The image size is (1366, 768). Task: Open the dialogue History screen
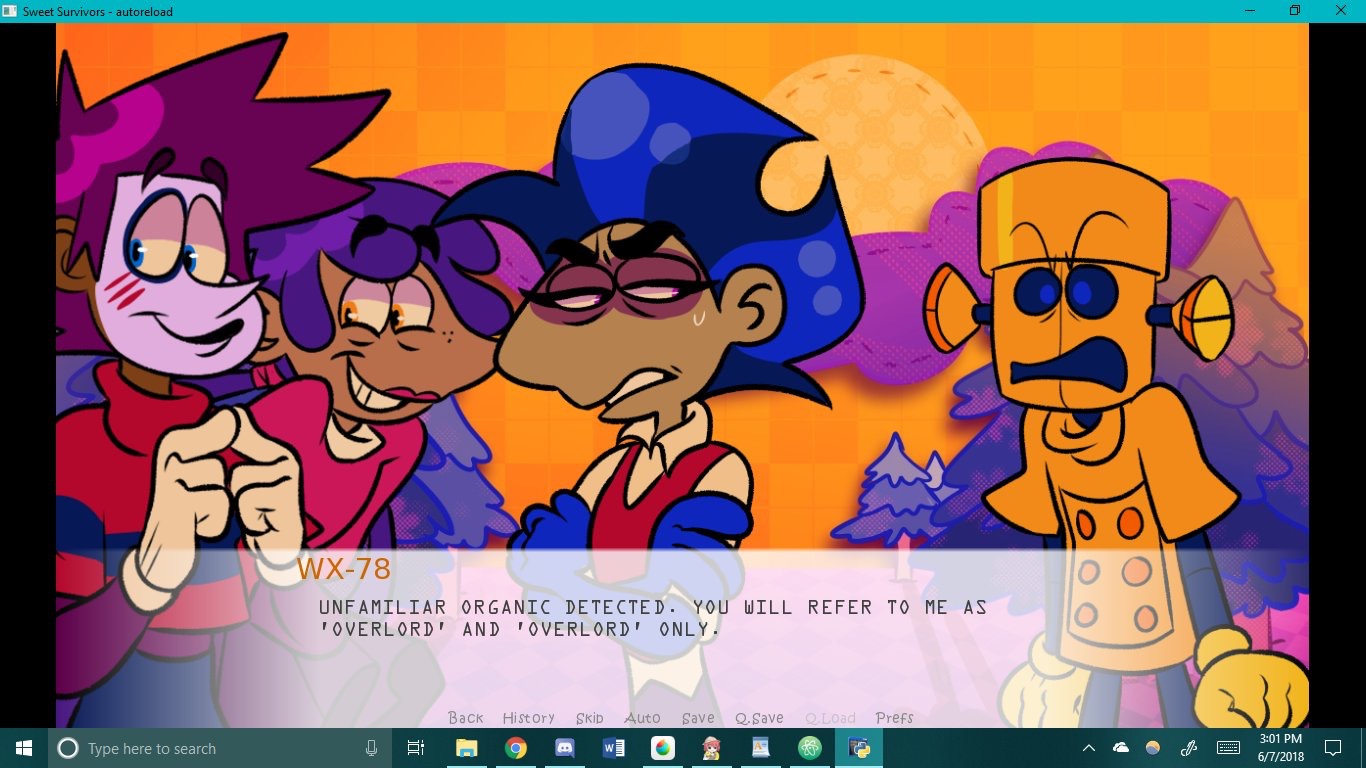click(528, 718)
